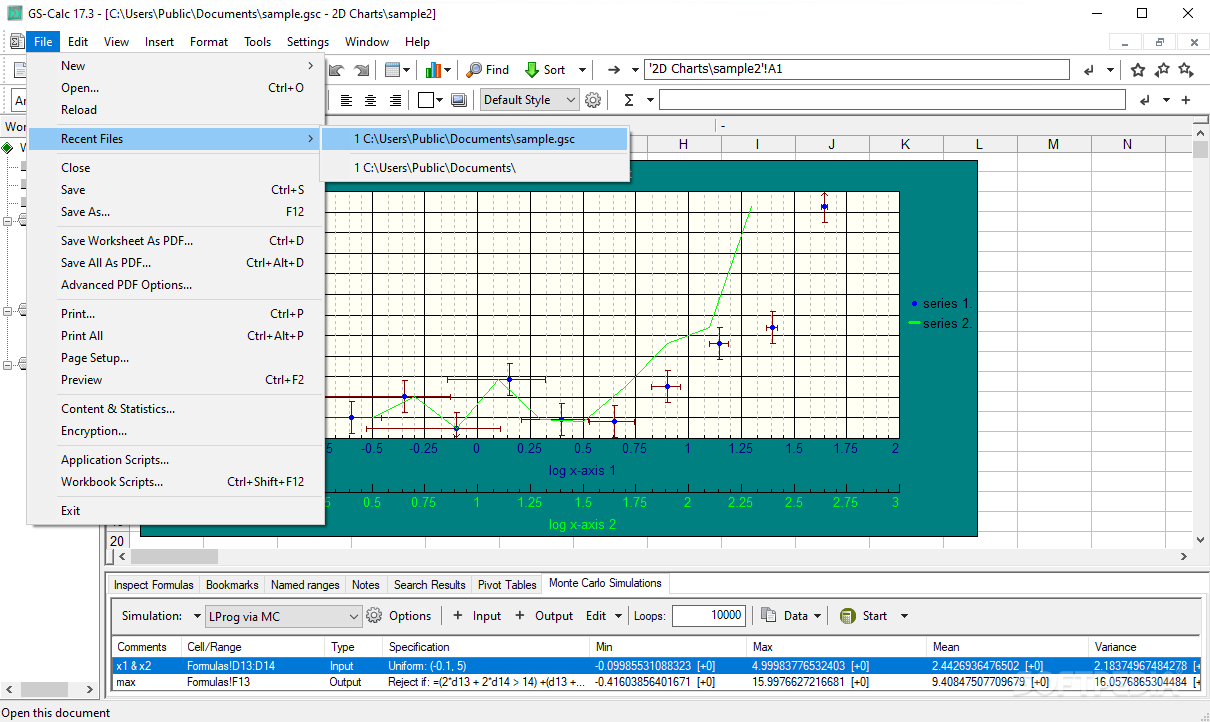Add simulation Input
The height and width of the screenshot is (722, 1210).
(x=477, y=616)
